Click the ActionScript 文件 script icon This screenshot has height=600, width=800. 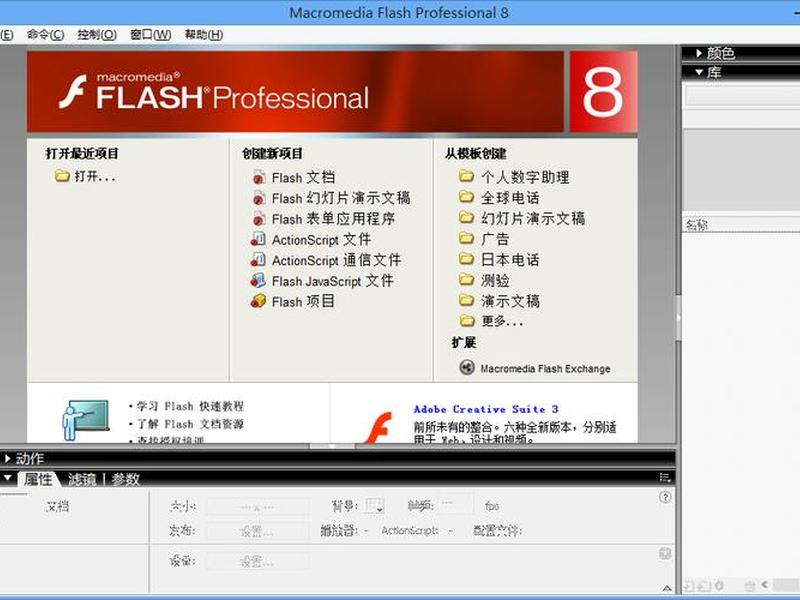point(258,239)
